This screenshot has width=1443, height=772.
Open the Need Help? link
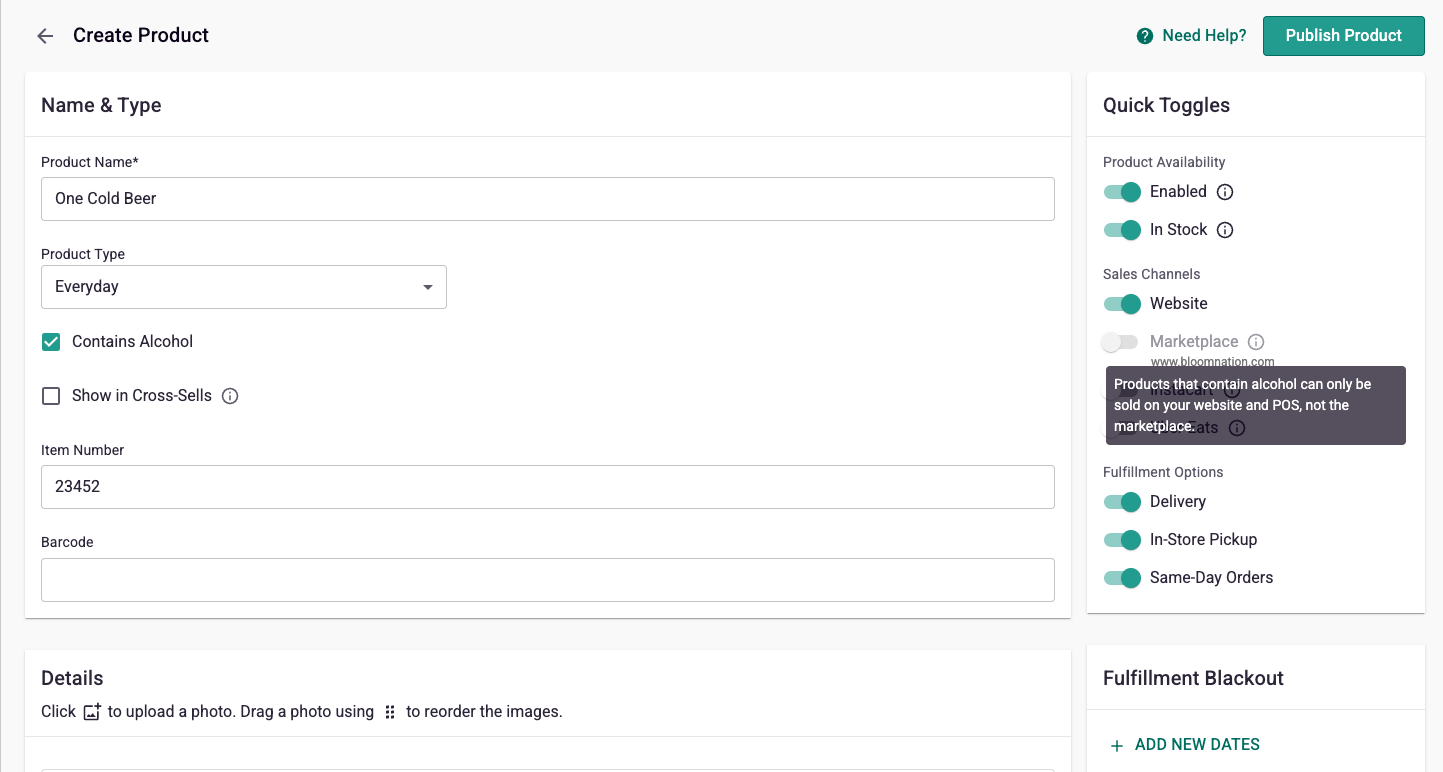tap(1204, 36)
